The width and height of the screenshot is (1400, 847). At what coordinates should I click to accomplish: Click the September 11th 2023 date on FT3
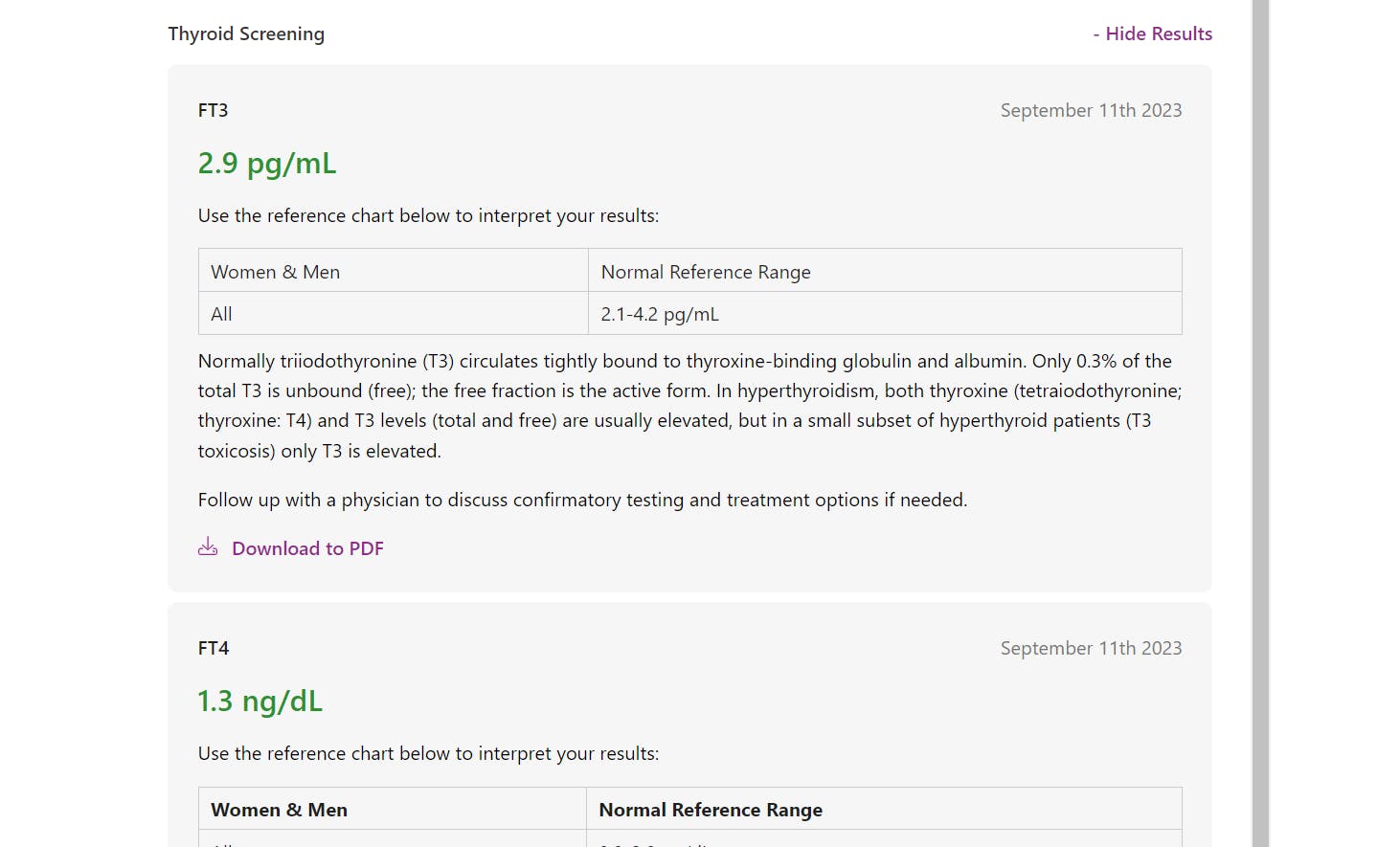(x=1091, y=110)
